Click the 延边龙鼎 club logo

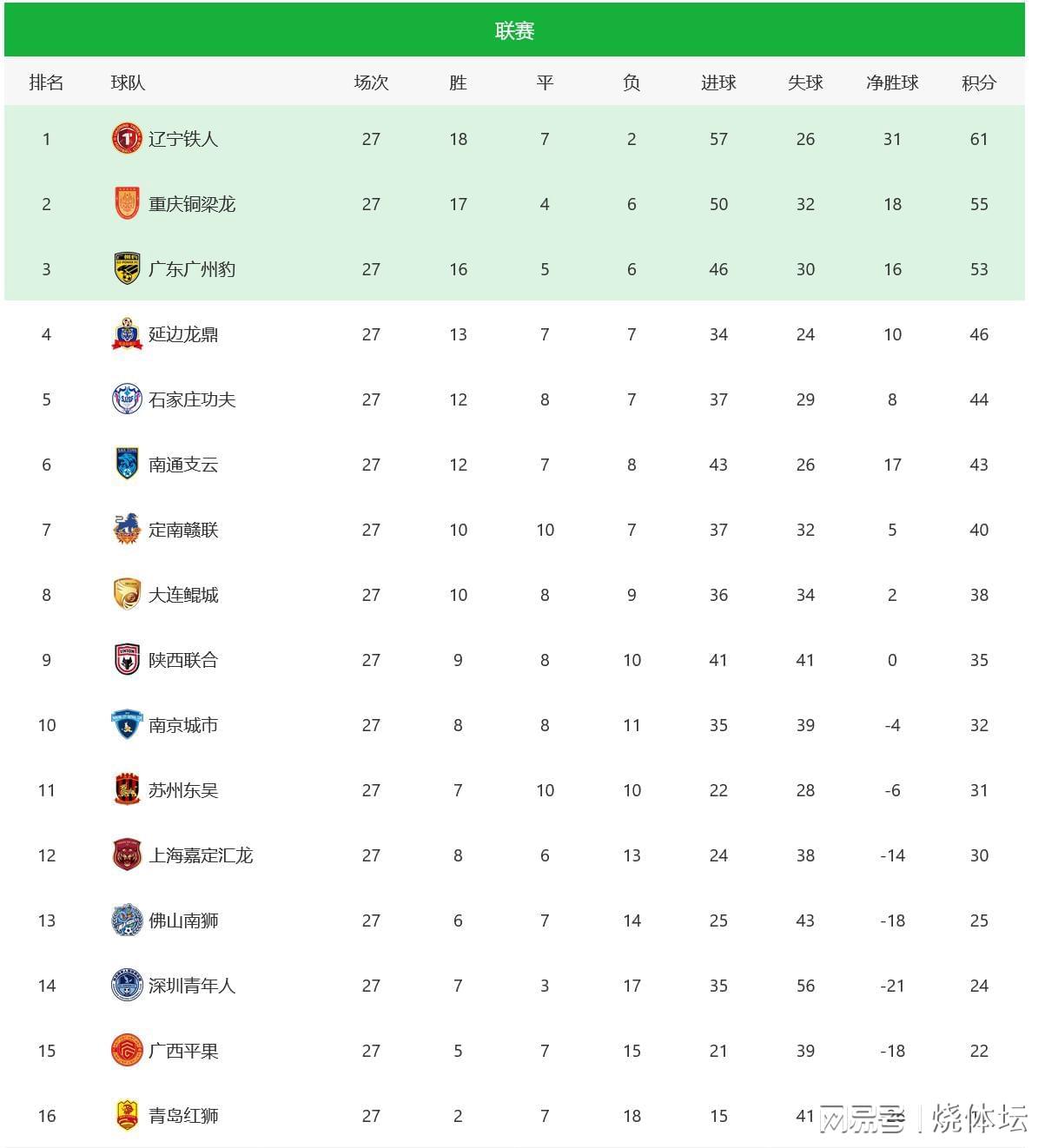pyautogui.click(x=127, y=334)
